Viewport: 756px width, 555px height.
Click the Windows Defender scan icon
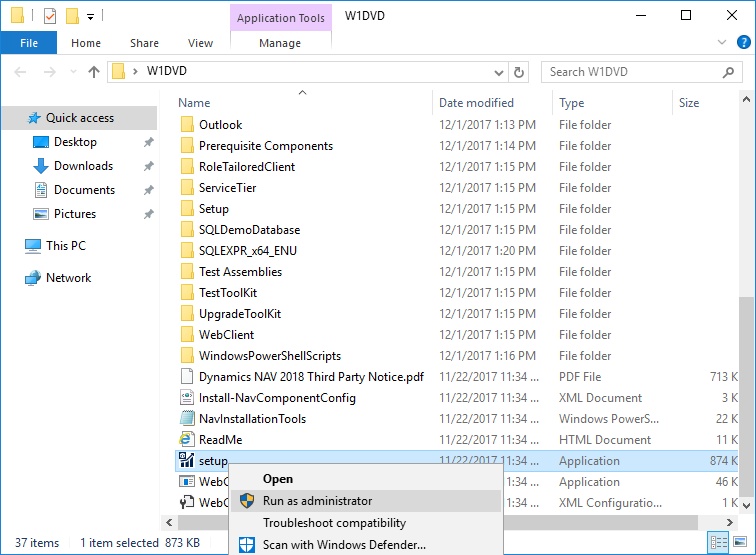tap(247, 544)
